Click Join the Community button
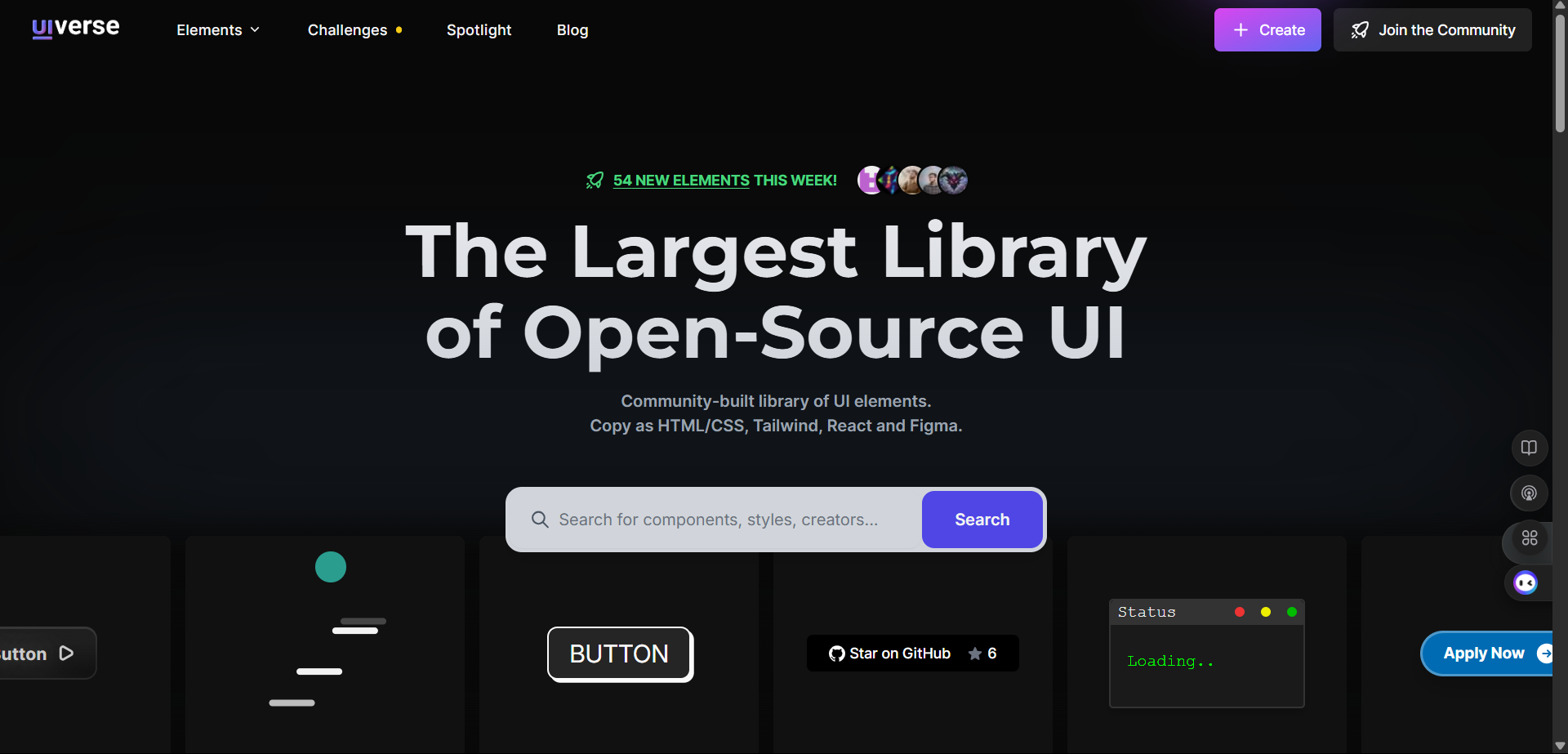This screenshot has width=1568, height=754. pos(1432,30)
